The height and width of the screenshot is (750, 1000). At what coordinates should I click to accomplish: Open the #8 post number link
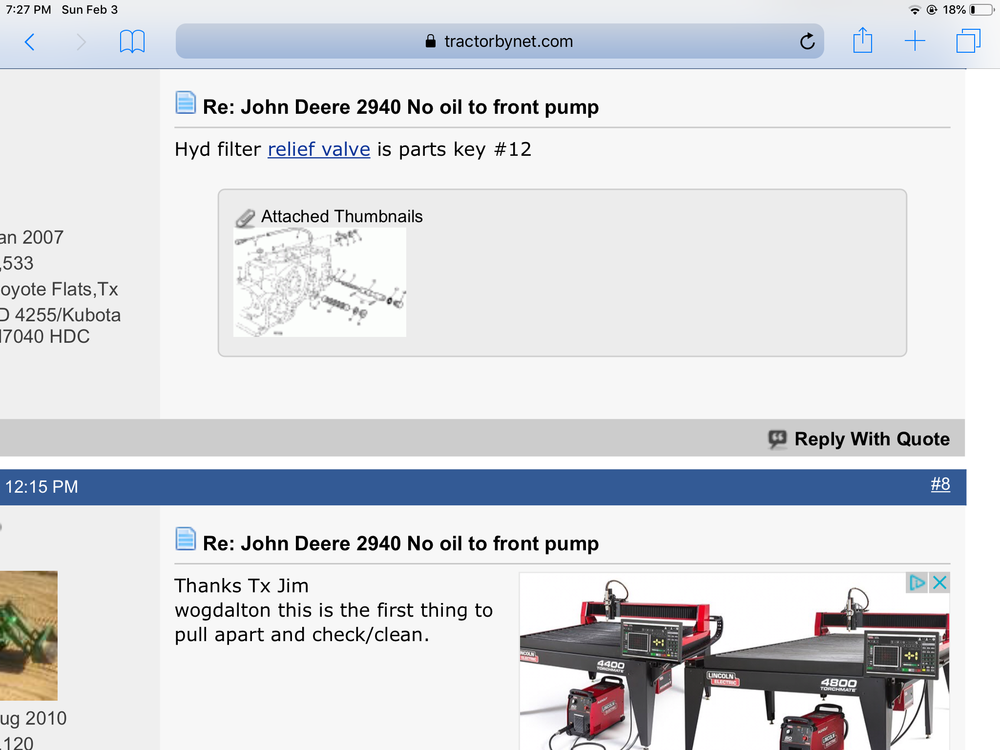pyautogui.click(x=940, y=485)
